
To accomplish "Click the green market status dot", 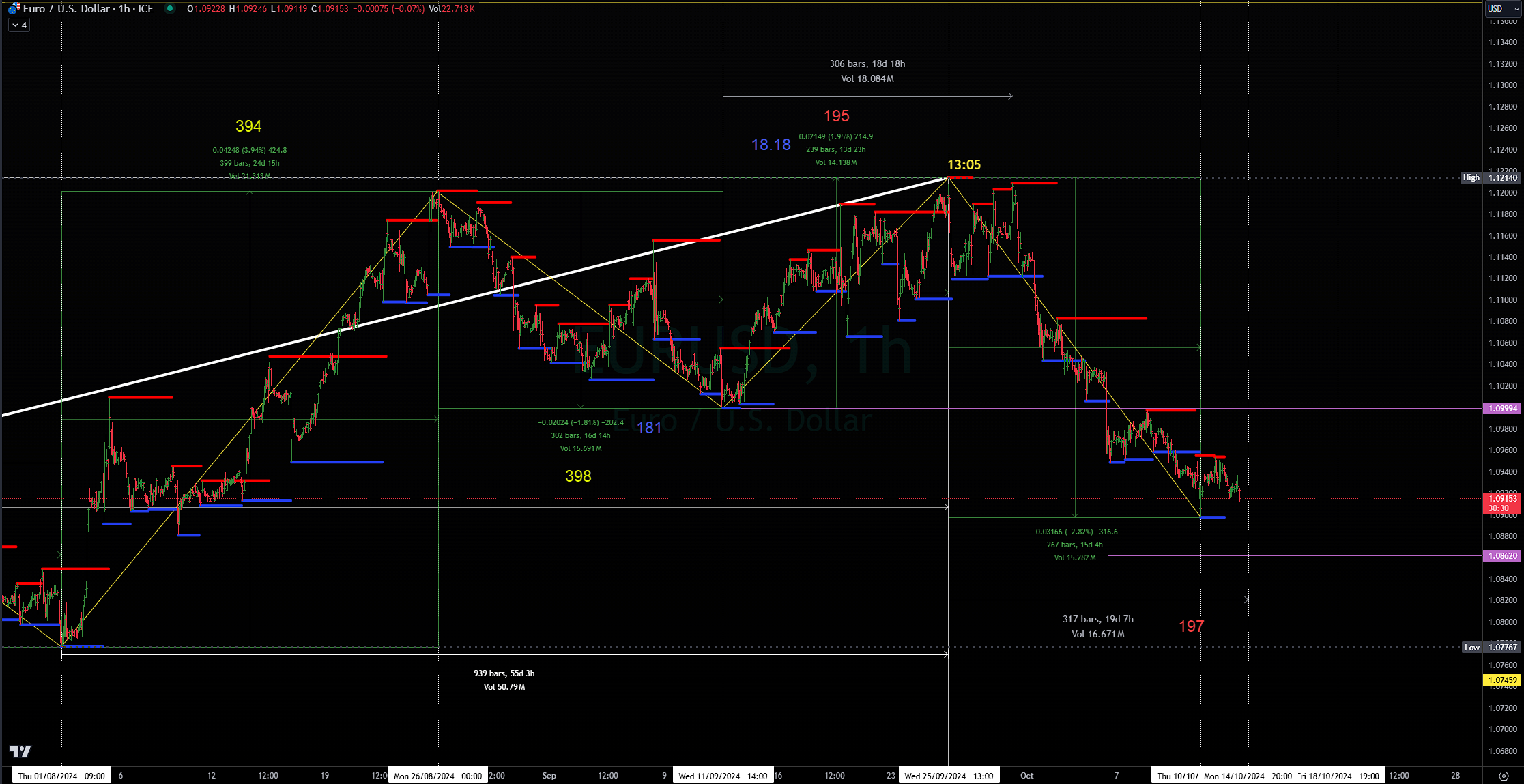I will point(170,9).
